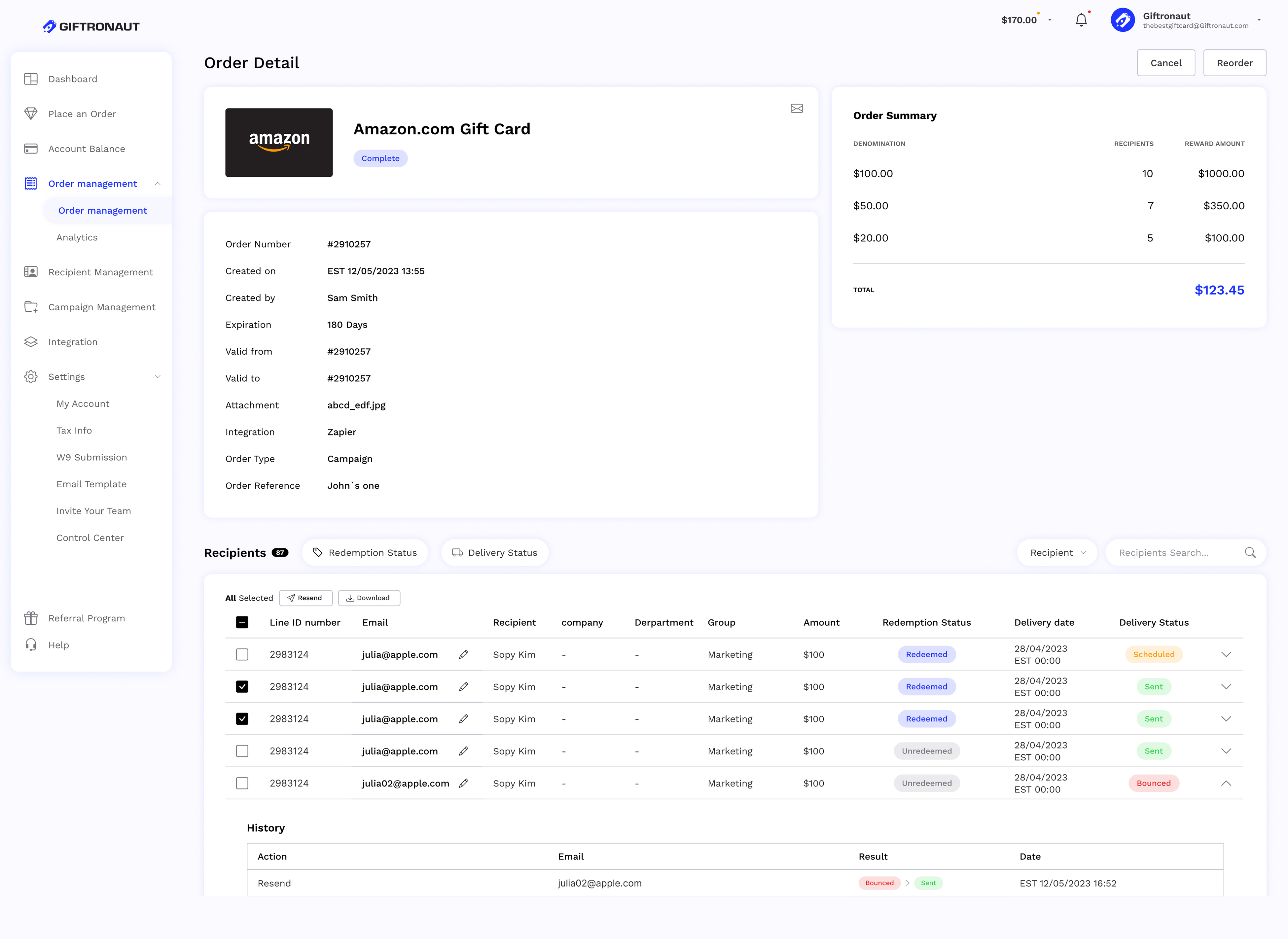The height and width of the screenshot is (939, 1288).
Task: Click the Resend button
Action: (305, 598)
